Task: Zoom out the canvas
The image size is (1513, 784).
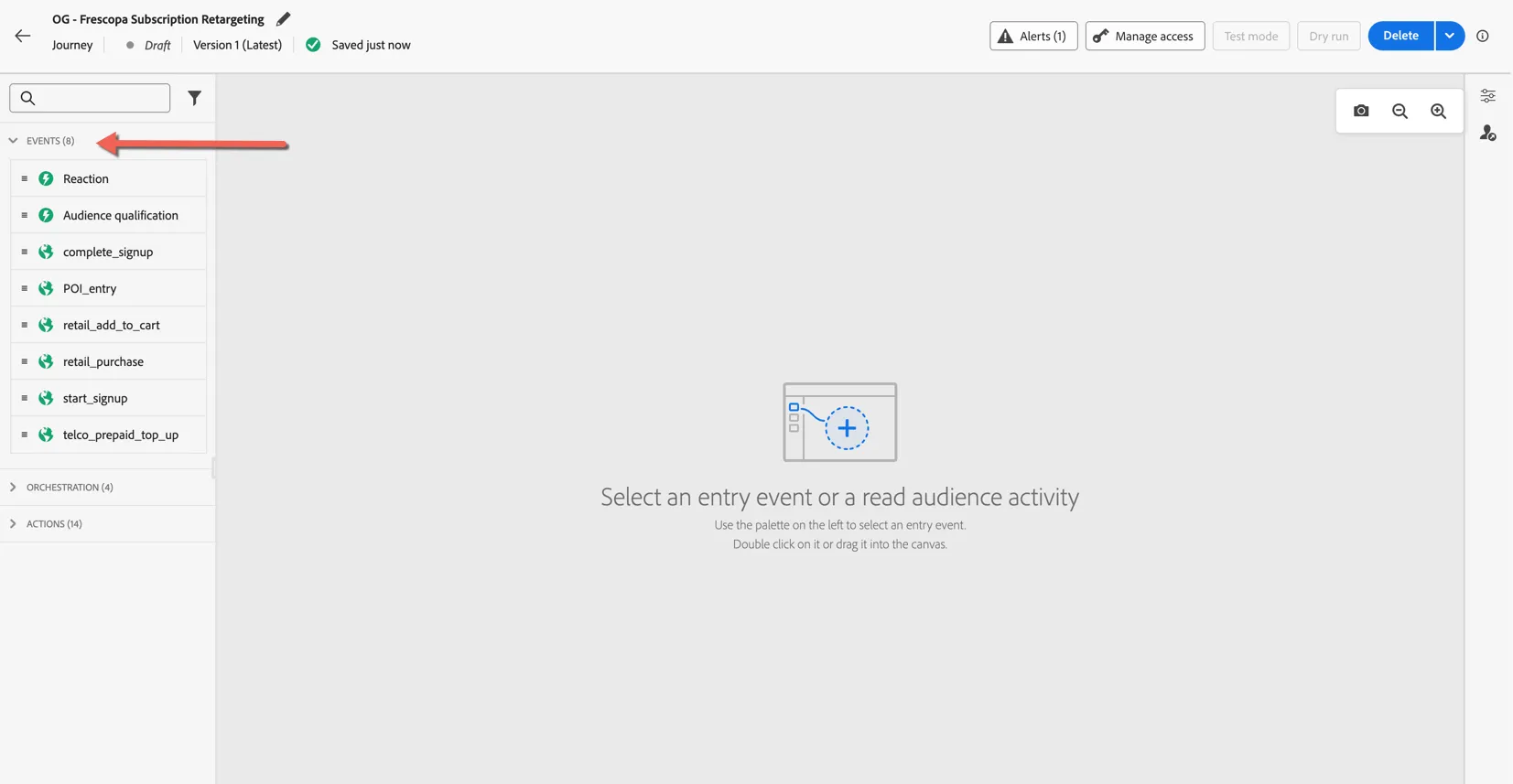Action: coord(1400,111)
